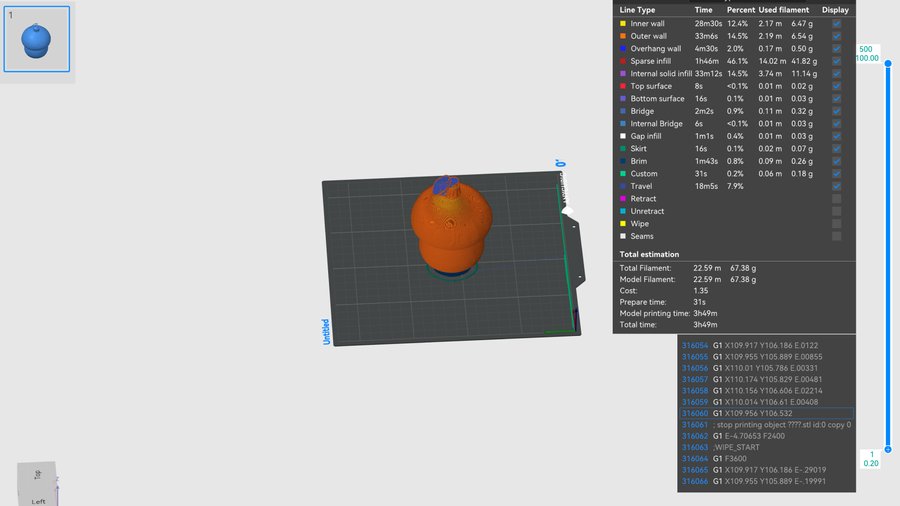Toggle Outer wall display checkbox
Image resolution: width=900 pixels, height=506 pixels.
(836, 36)
